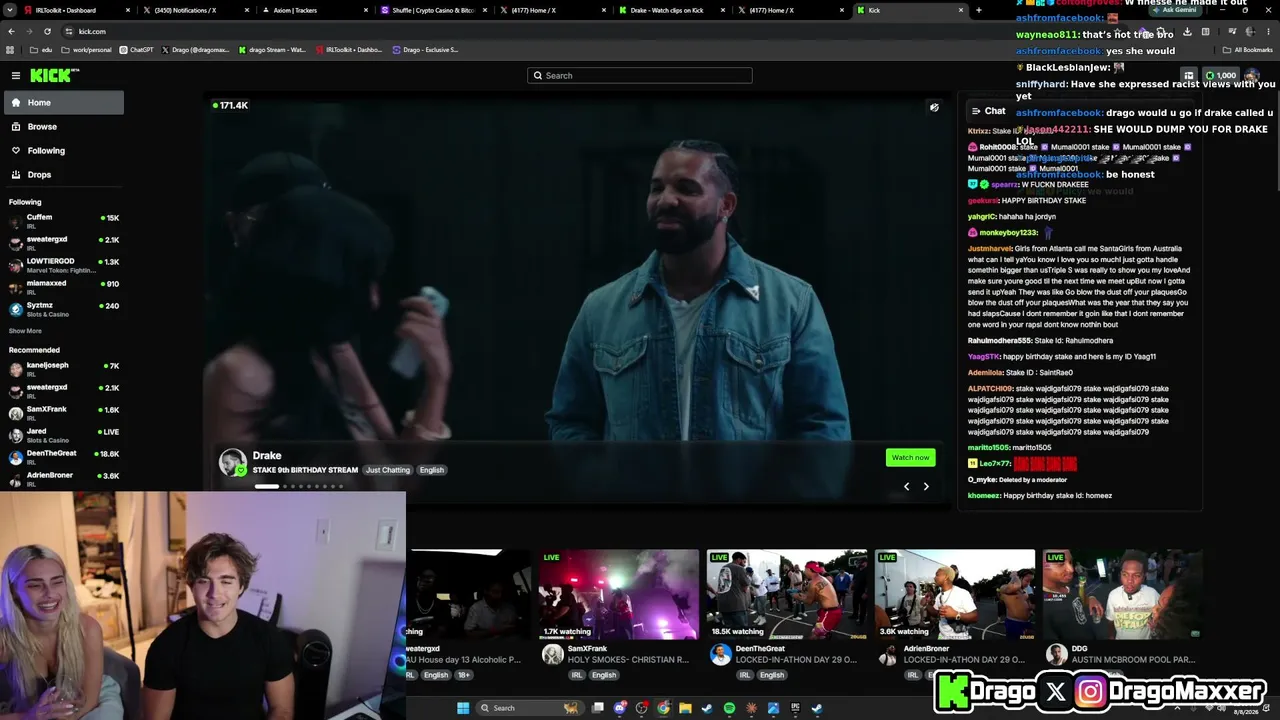Open the 1,000 Kicks balance
Viewport: 1280px width, 720px height.
pyautogui.click(x=1220, y=75)
